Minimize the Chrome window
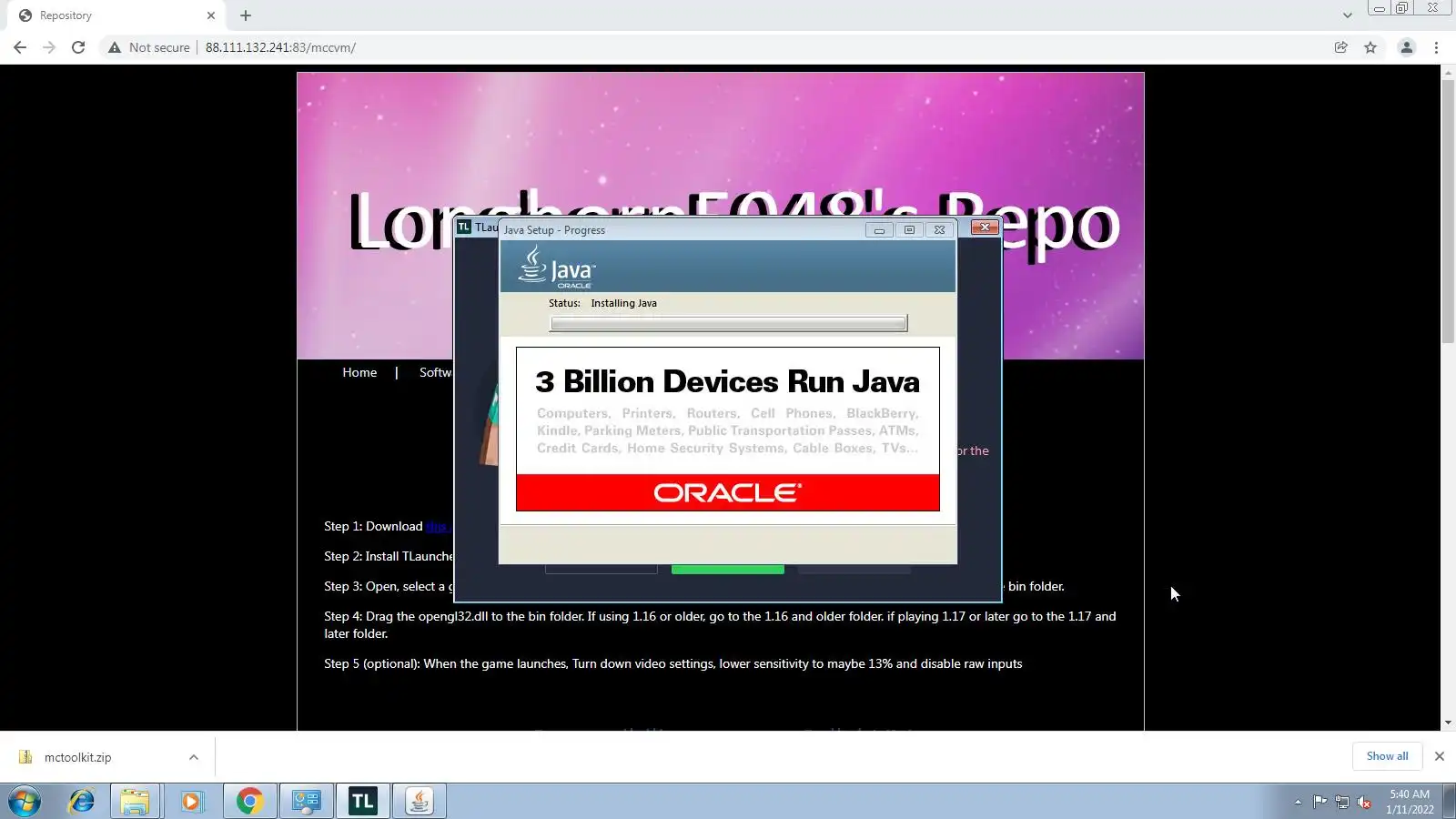This screenshot has width=1456, height=819. 1380,8
